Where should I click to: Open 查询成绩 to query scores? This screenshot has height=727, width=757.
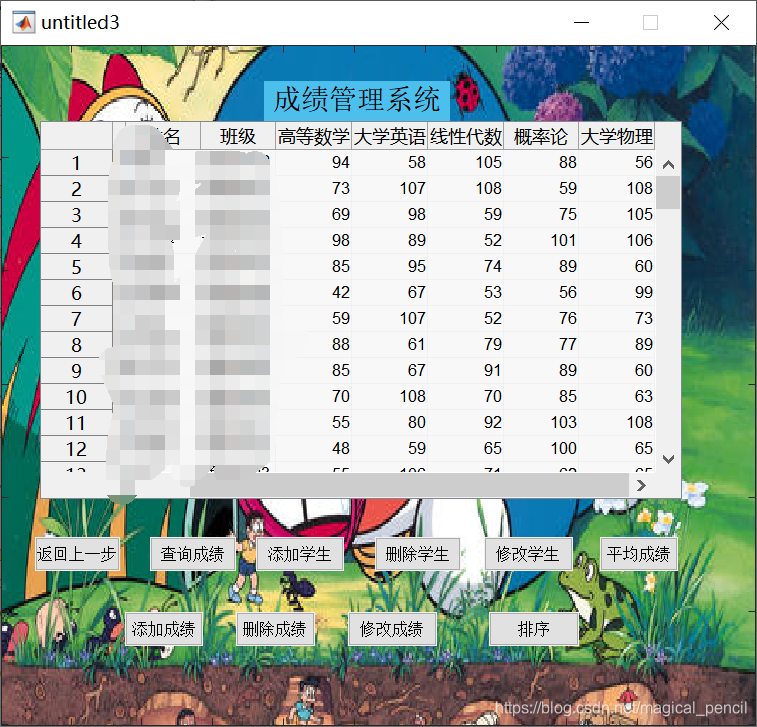(x=192, y=554)
